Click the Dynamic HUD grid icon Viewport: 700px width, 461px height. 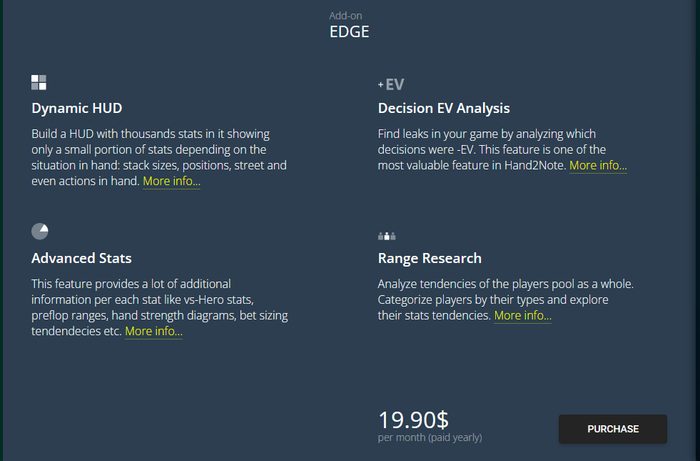coord(39,83)
